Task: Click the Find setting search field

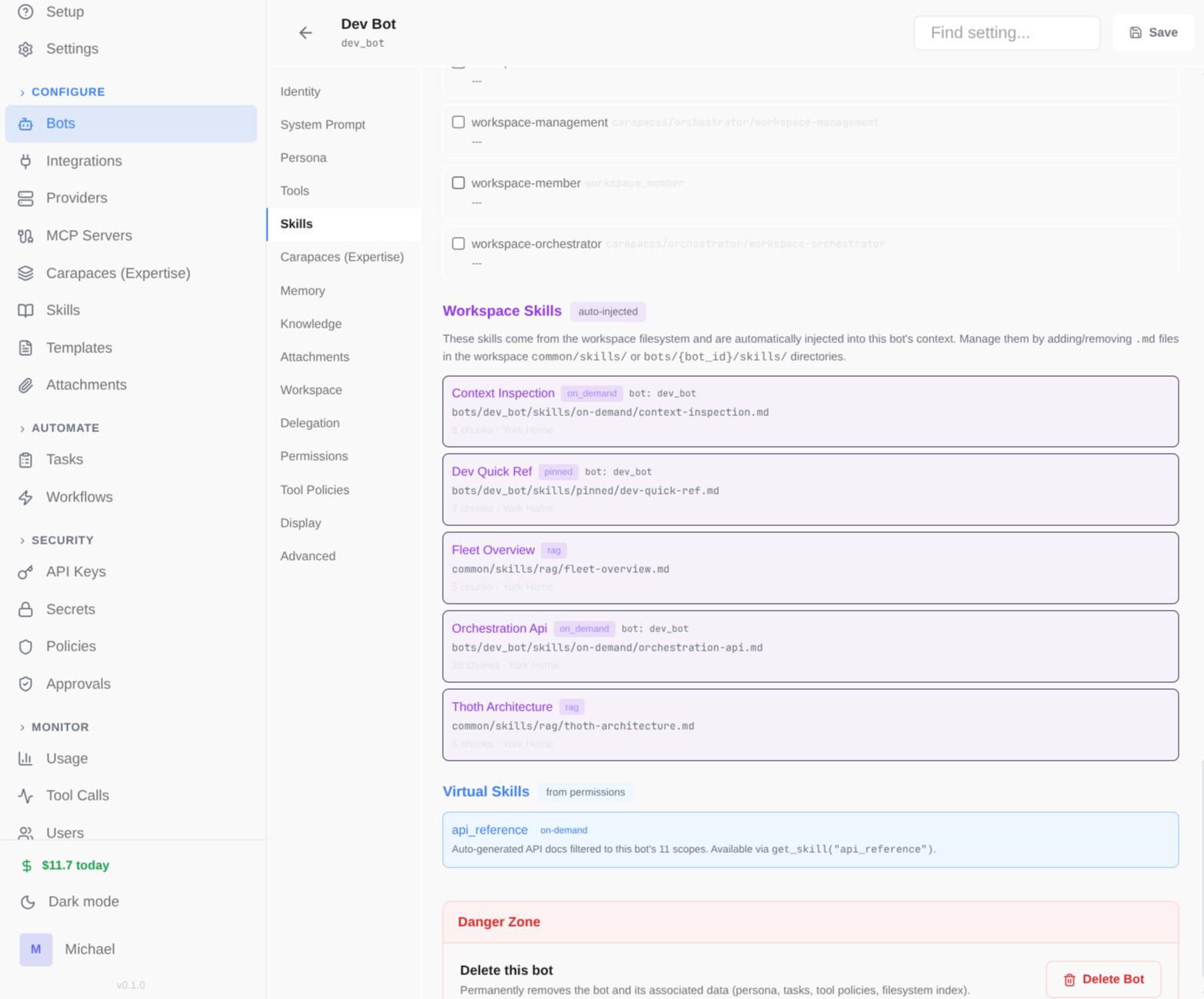Action: (x=1006, y=32)
